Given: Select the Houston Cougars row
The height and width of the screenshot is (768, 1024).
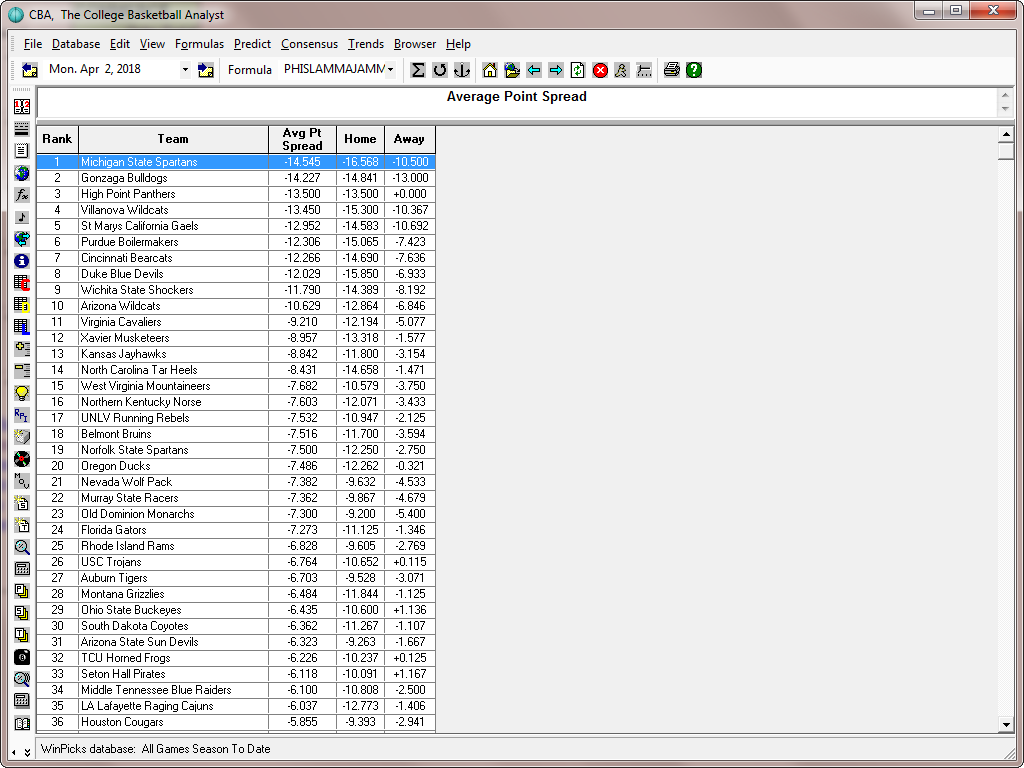Looking at the screenshot, I should (236, 722).
